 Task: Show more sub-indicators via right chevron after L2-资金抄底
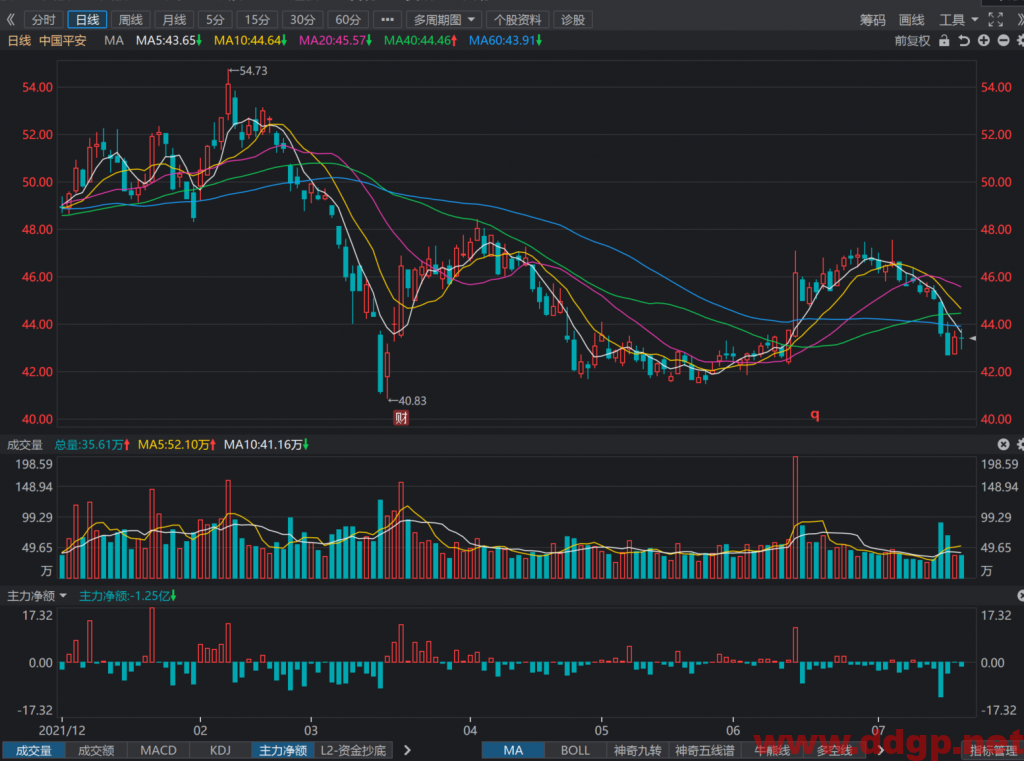(408, 750)
